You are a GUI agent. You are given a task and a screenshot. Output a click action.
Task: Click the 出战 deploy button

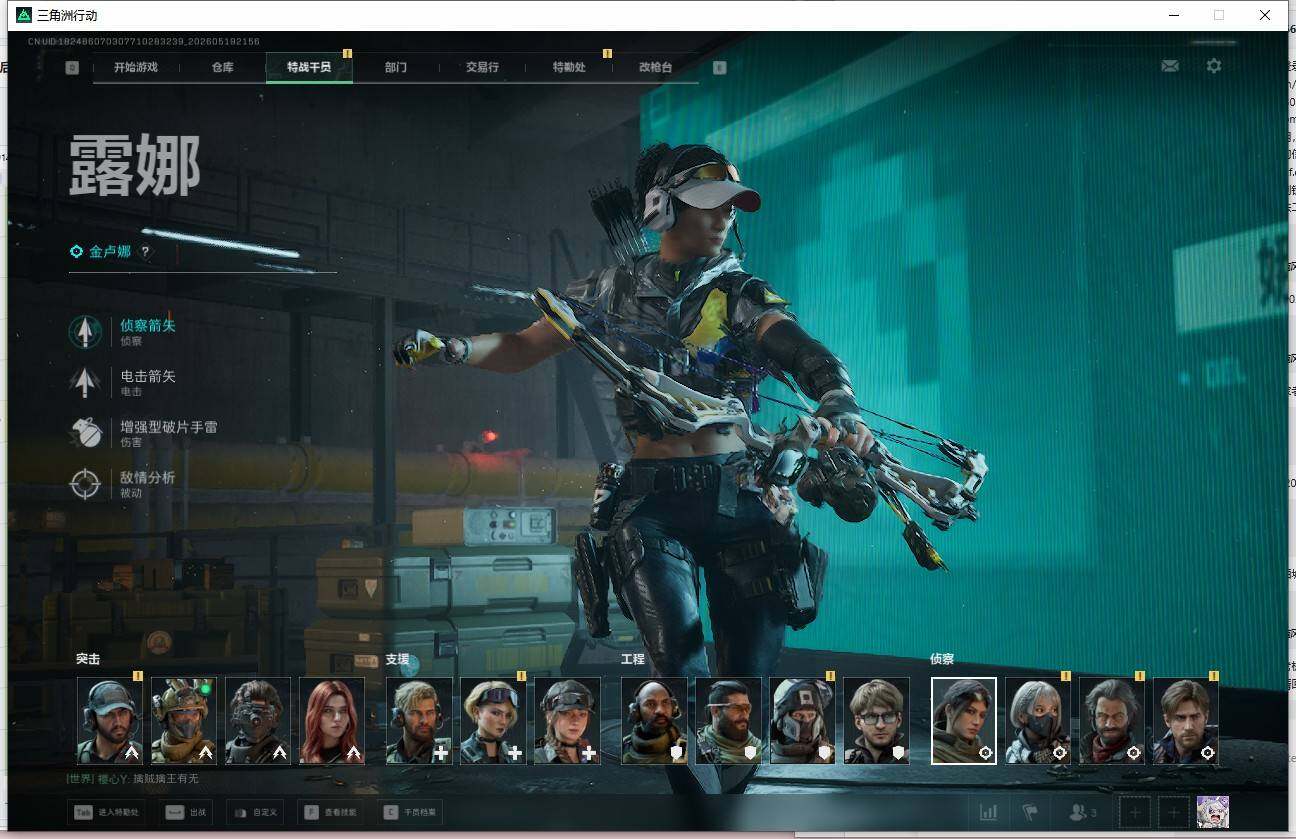tap(186, 813)
